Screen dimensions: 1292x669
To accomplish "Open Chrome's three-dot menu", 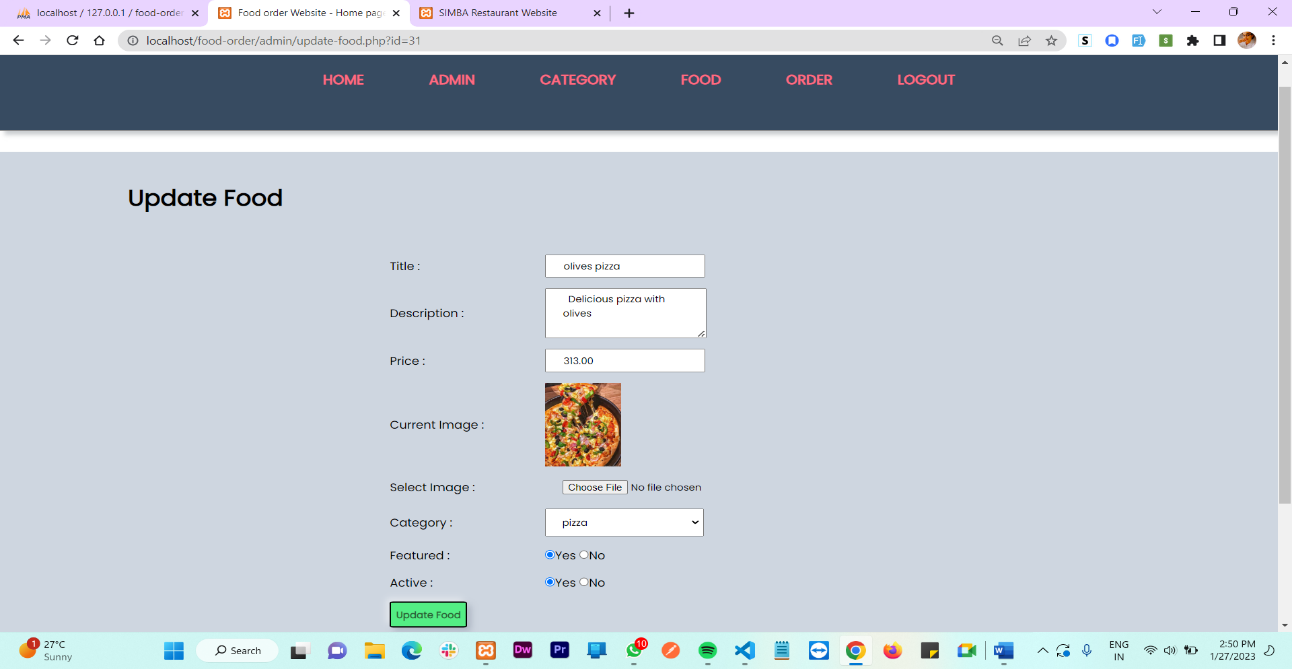I will pos(1272,40).
